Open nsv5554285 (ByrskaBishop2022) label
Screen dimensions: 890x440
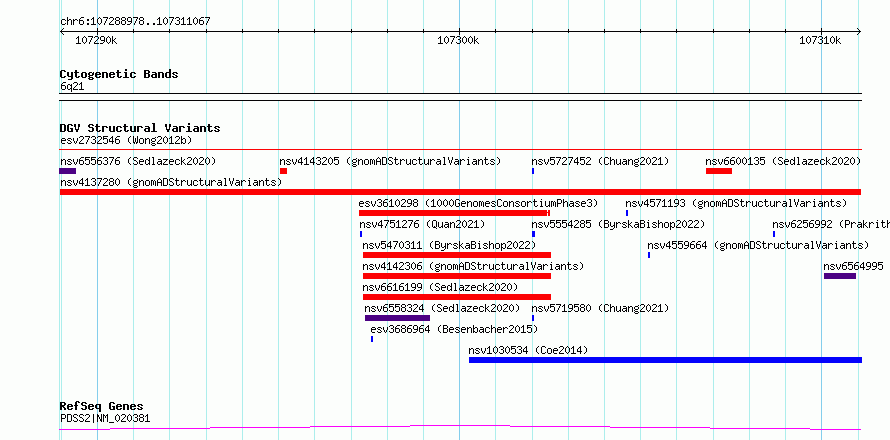tap(618, 224)
